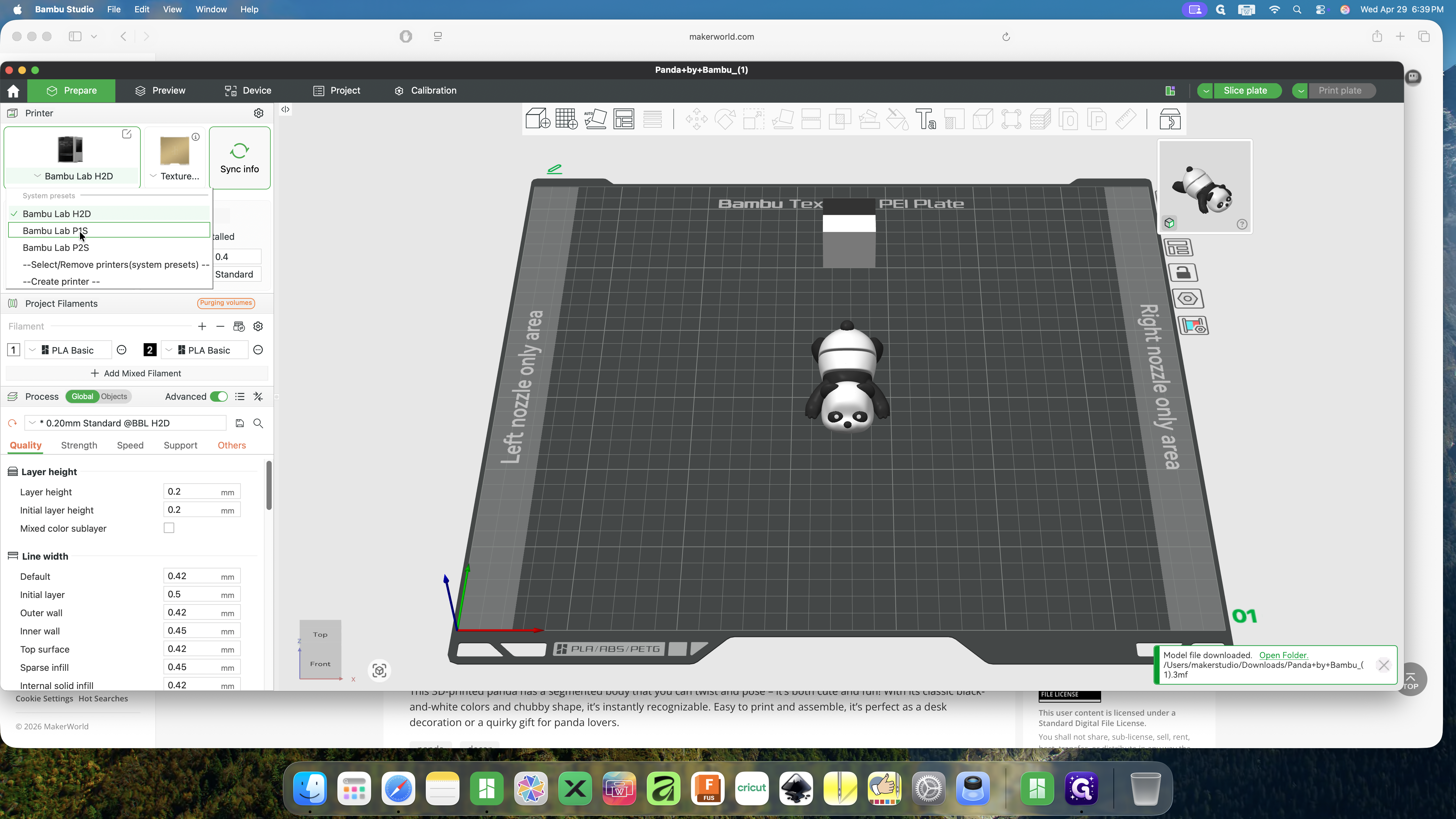Click the compare presets icon
This screenshot has height=819, width=1456.
[258, 397]
